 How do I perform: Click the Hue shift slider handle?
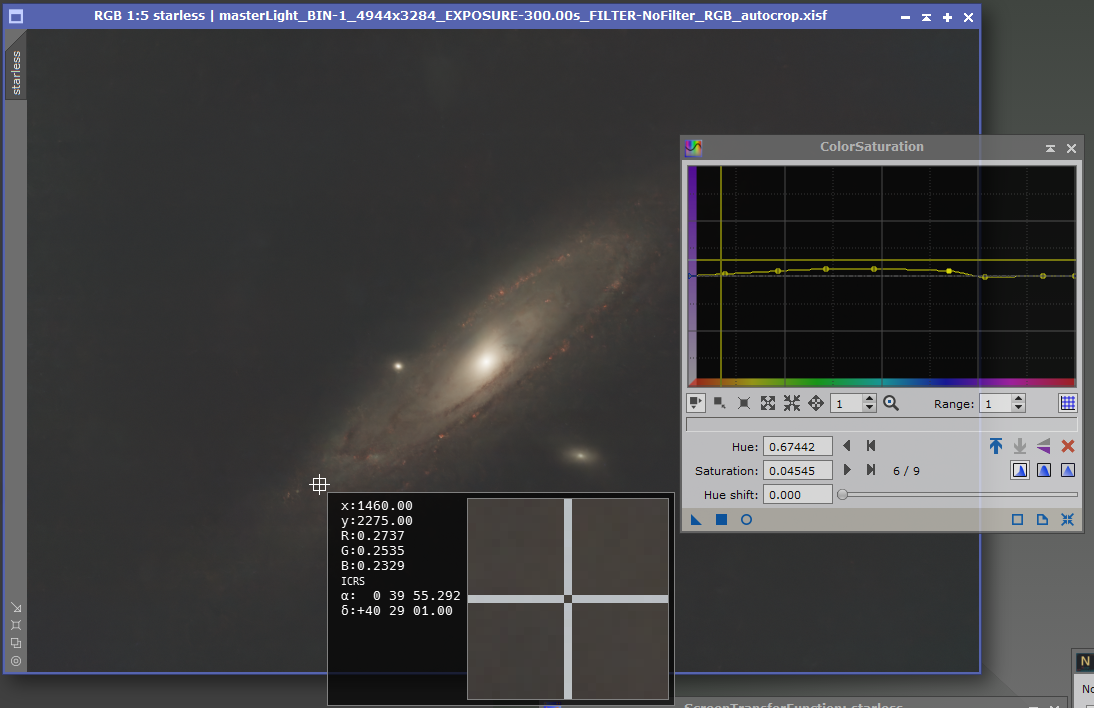click(843, 494)
